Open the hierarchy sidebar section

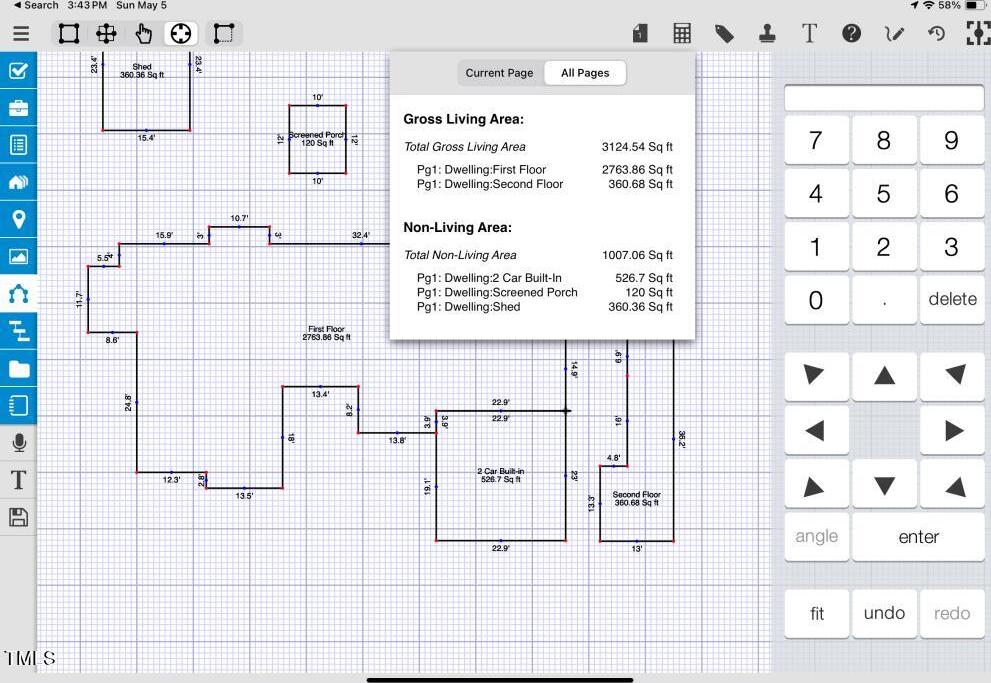pyautogui.click(x=18, y=330)
